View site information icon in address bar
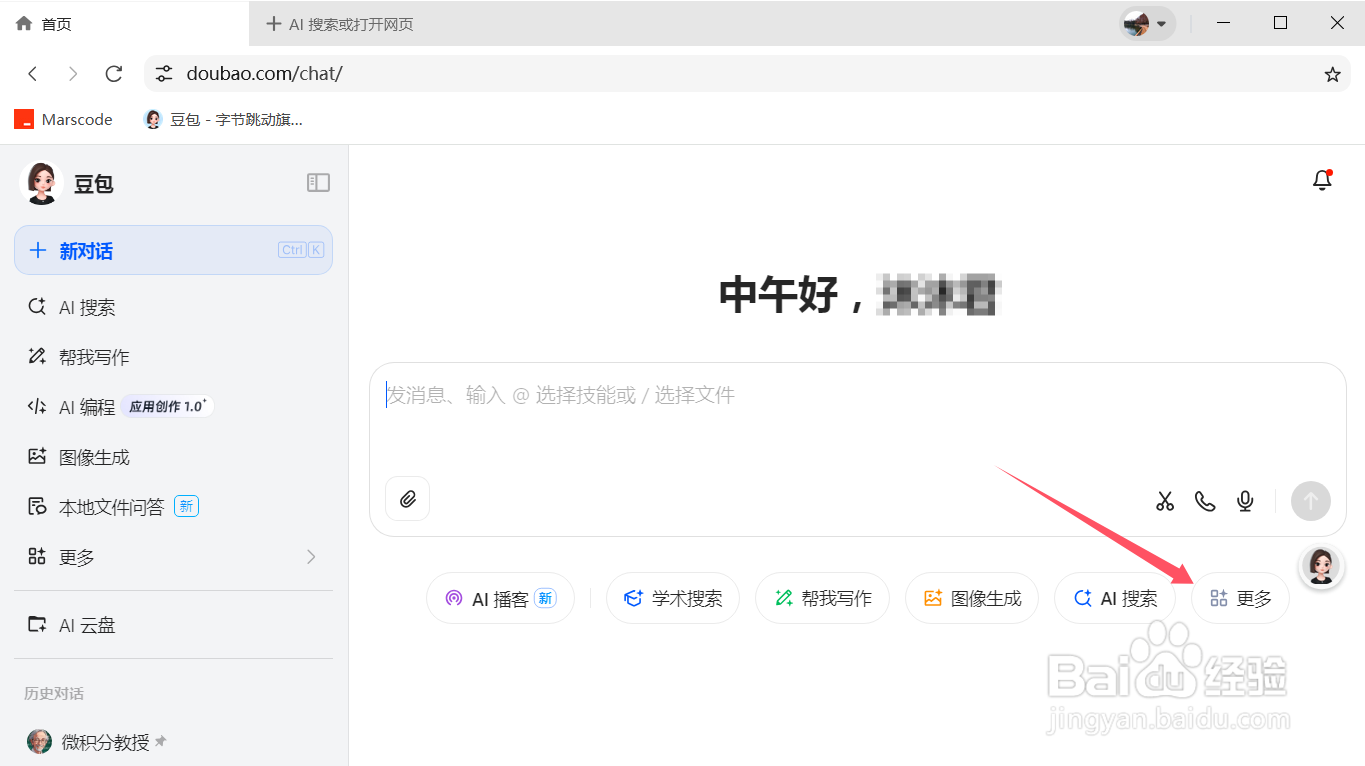This screenshot has height=766, width=1365. [x=164, y=74]
